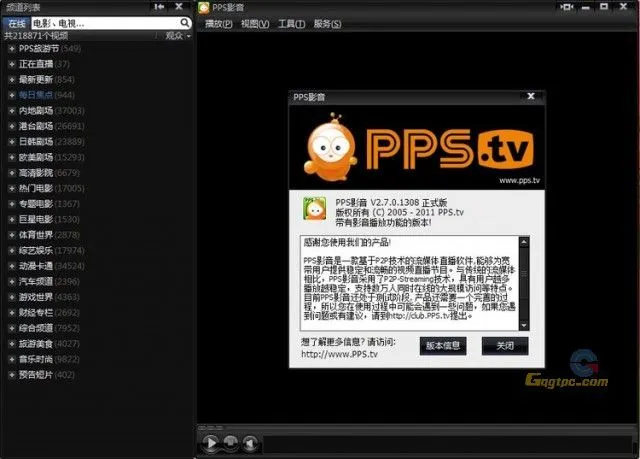Click the PPS.tv logo banner
Screen dimensions: 640x459
[x=417, y=147]
